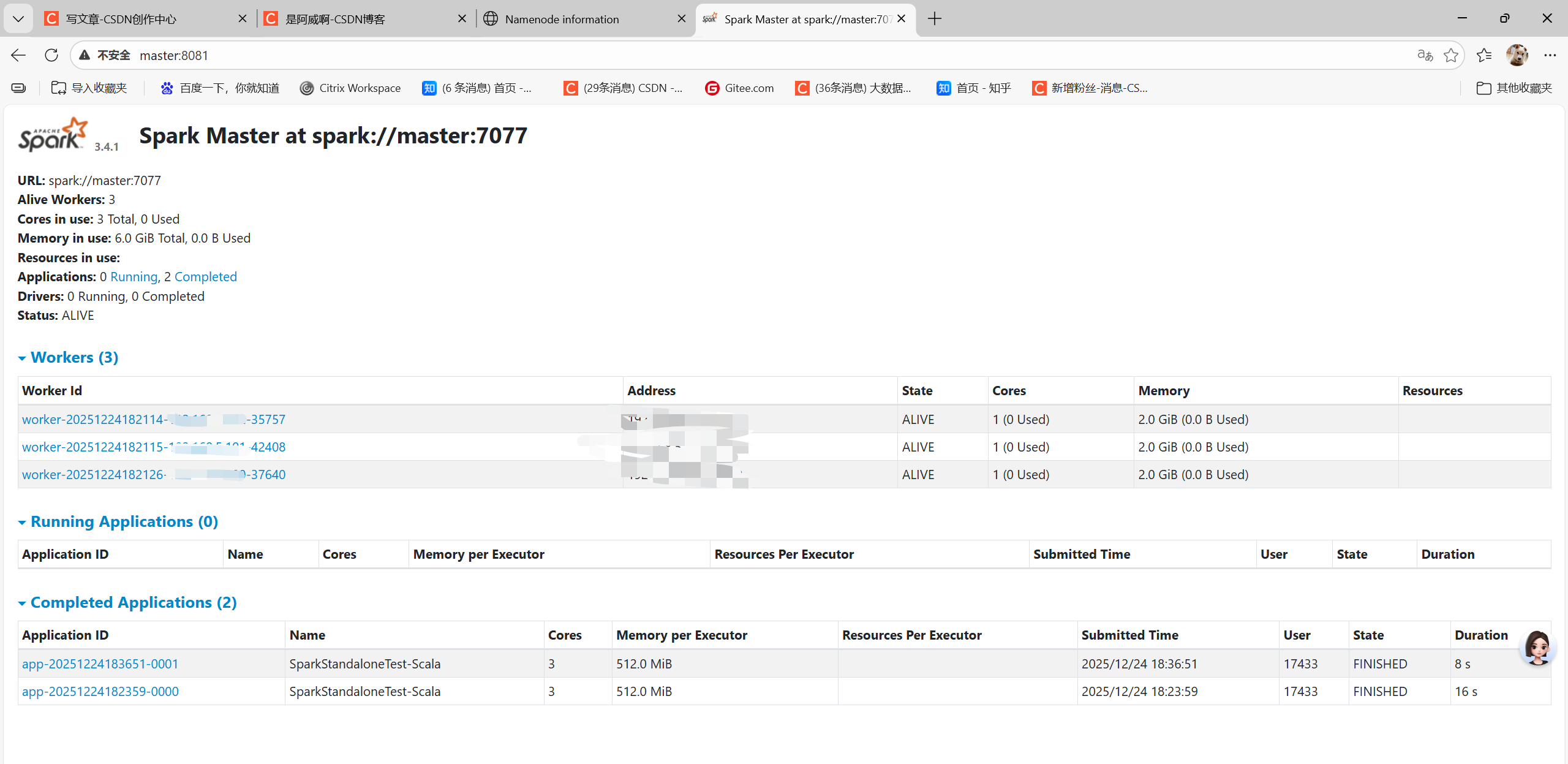Click the Completed applications link
Image resolution: width=1568 pixels, height=764 pixels.
click(205, 276)
